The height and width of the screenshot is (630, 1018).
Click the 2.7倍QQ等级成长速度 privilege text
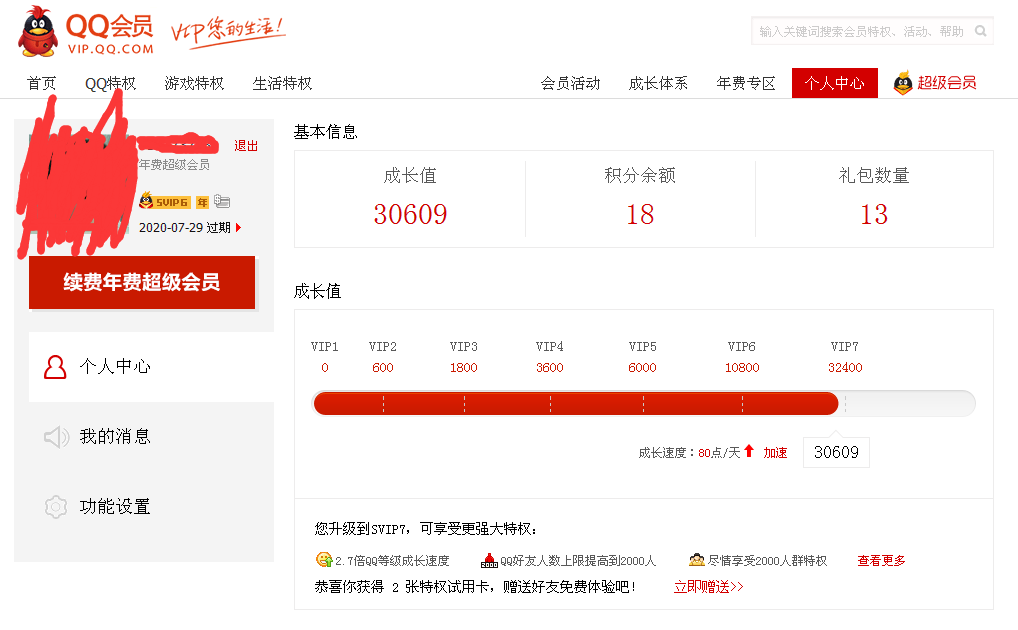click(x=392, y=561)
